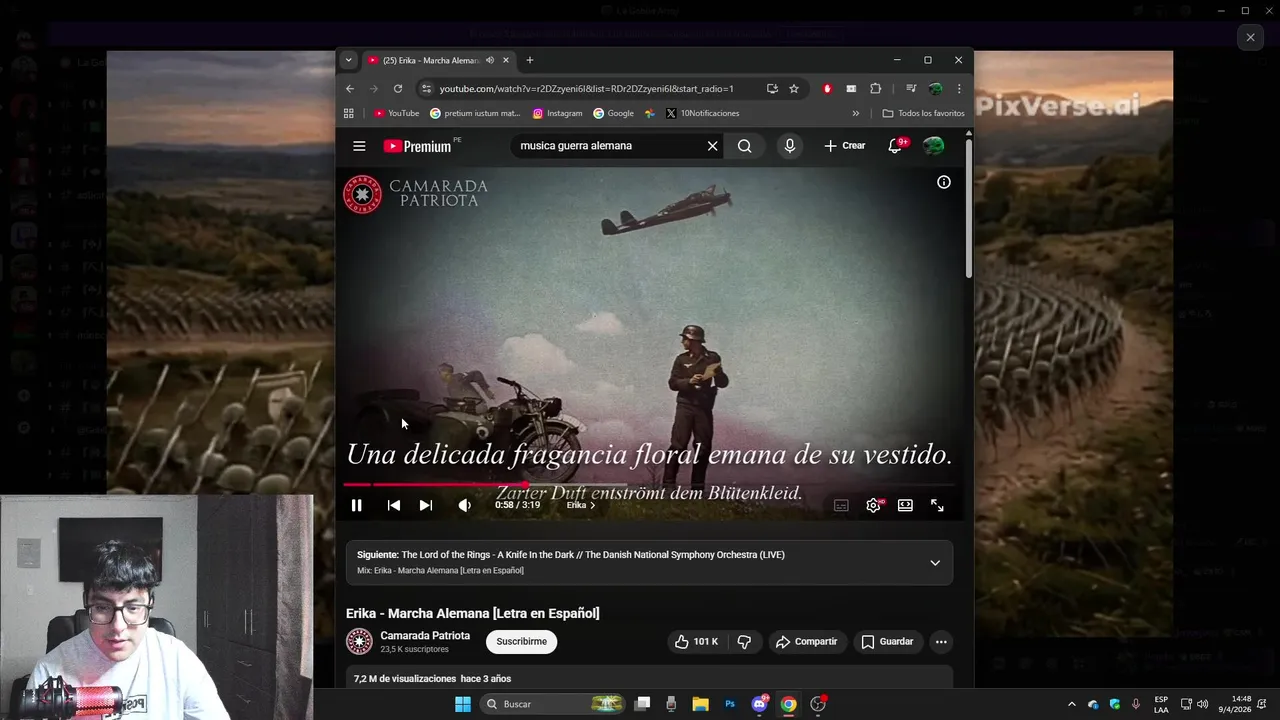The width and height of the screenshot is (1280, 720).
Task: Click the taskbar Buscar search box
Action: (x=553, y=704)
